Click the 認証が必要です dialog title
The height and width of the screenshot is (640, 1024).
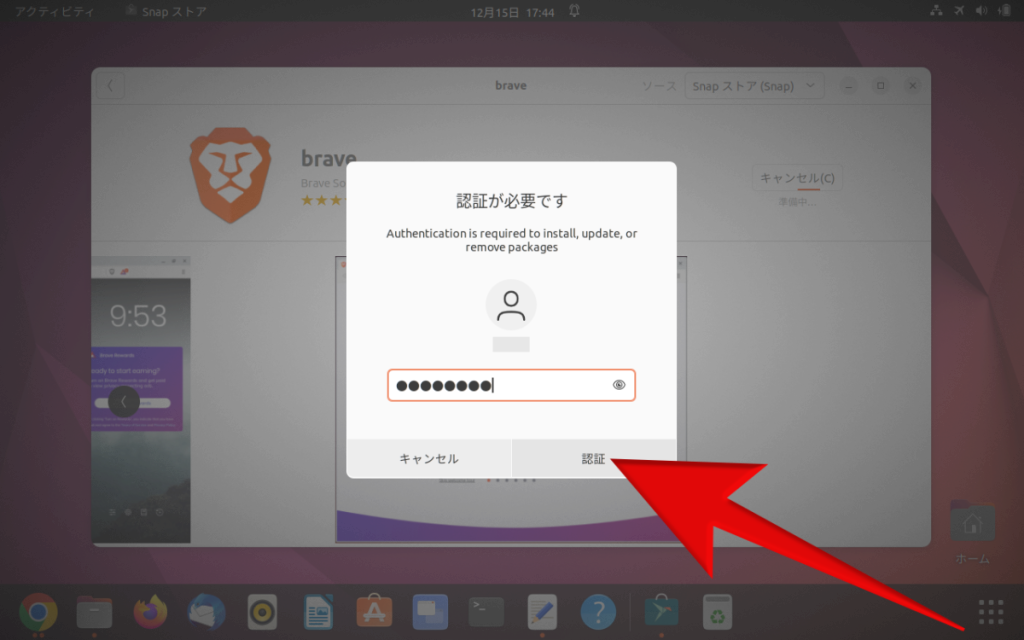click(x=511, y=200)
